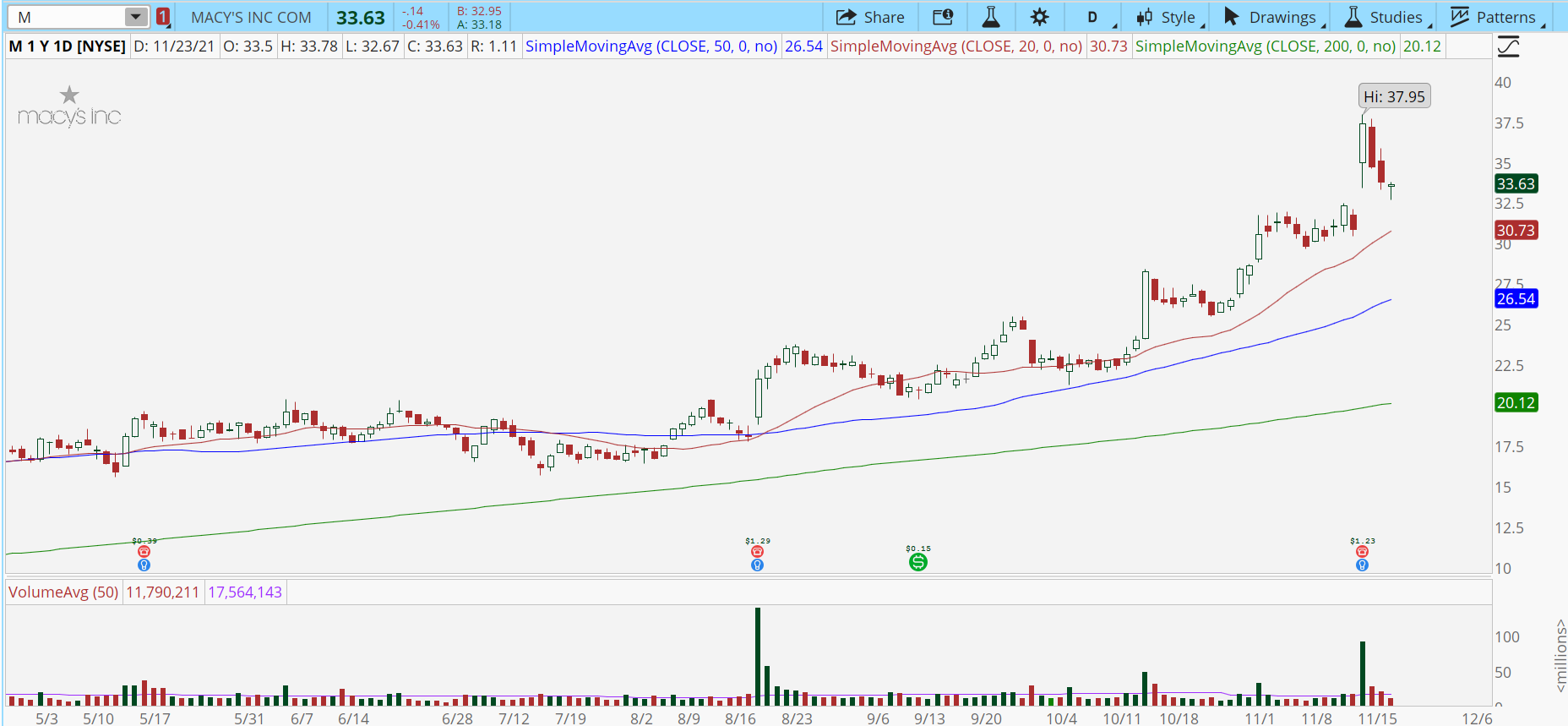Click the earnings phone icon near 5/17

[x=144, y=552]
